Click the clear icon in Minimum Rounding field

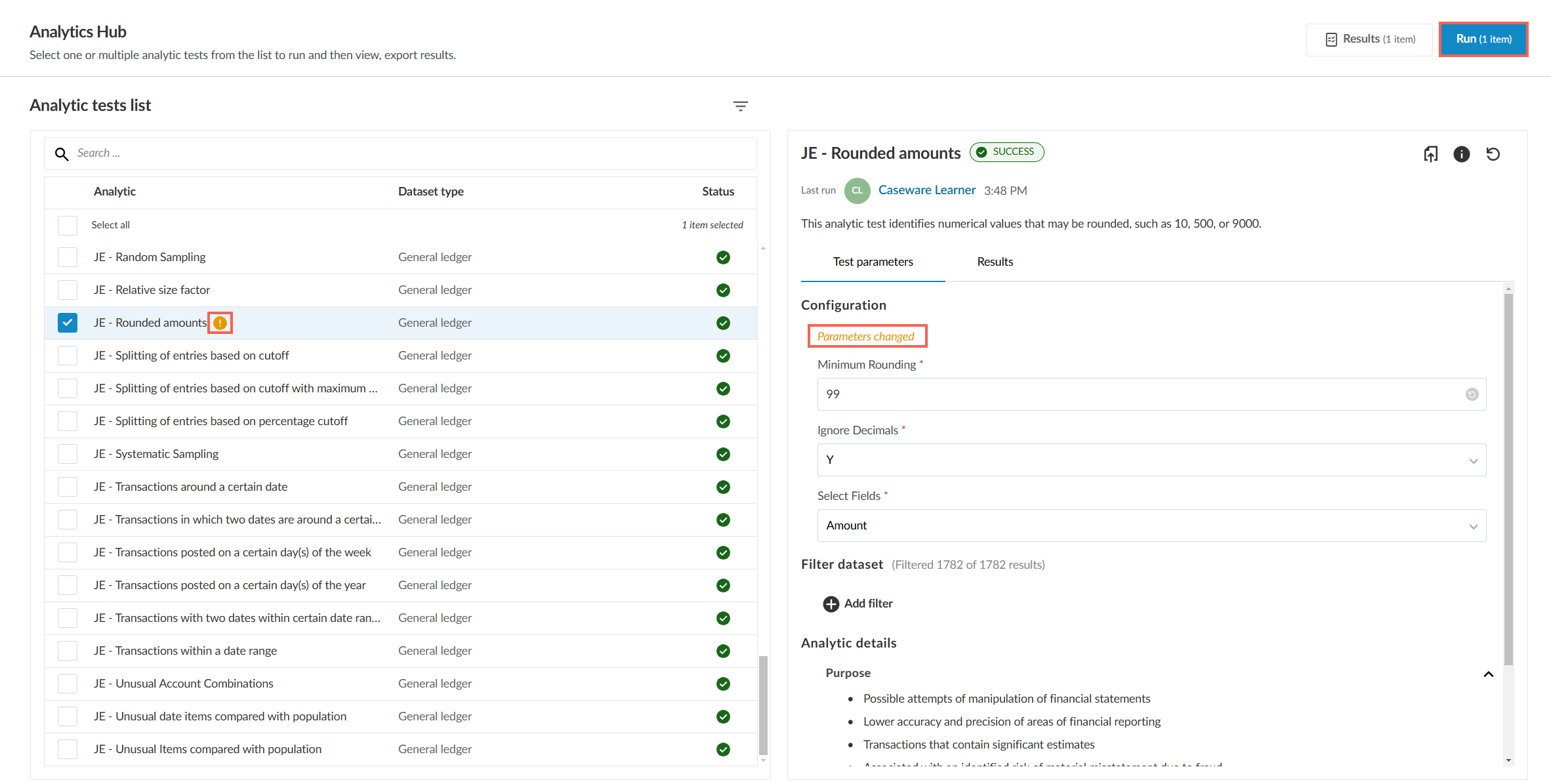1472,394
